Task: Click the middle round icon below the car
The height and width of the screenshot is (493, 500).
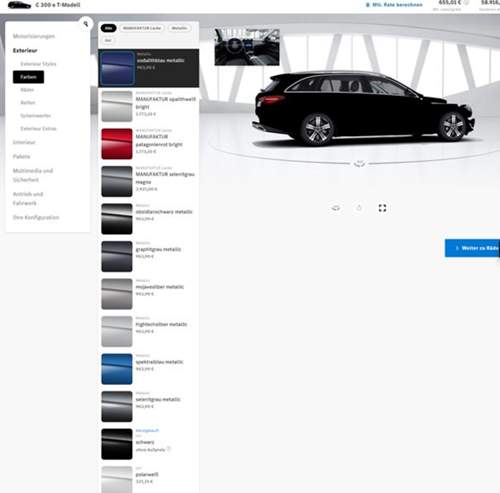Action: pyautogui.click(x=359, y=208)
